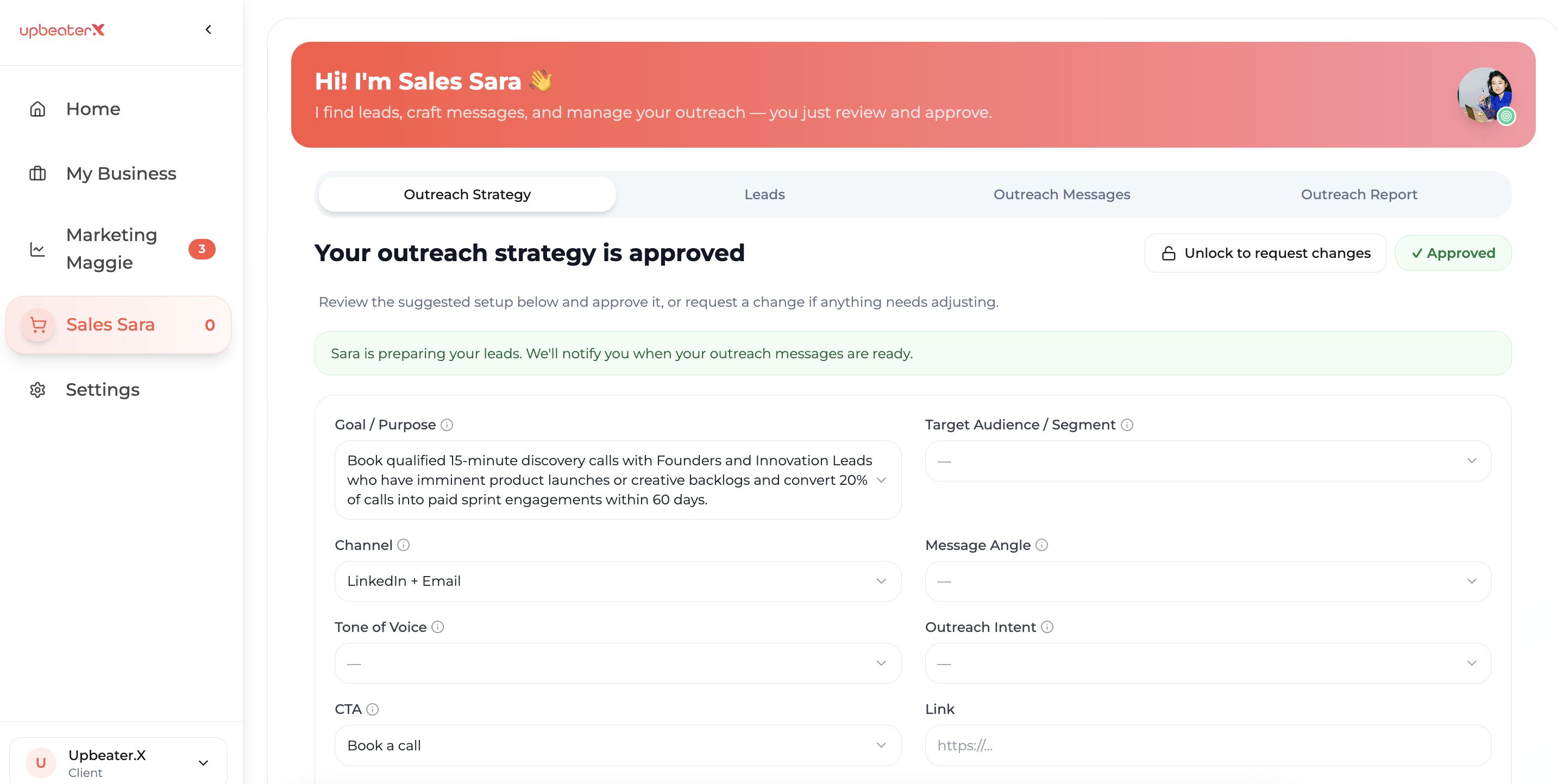Open the Outreach Intent dropdown
The width and height of the screenshot is (1557, 784).
click(x=1208, y=663)
